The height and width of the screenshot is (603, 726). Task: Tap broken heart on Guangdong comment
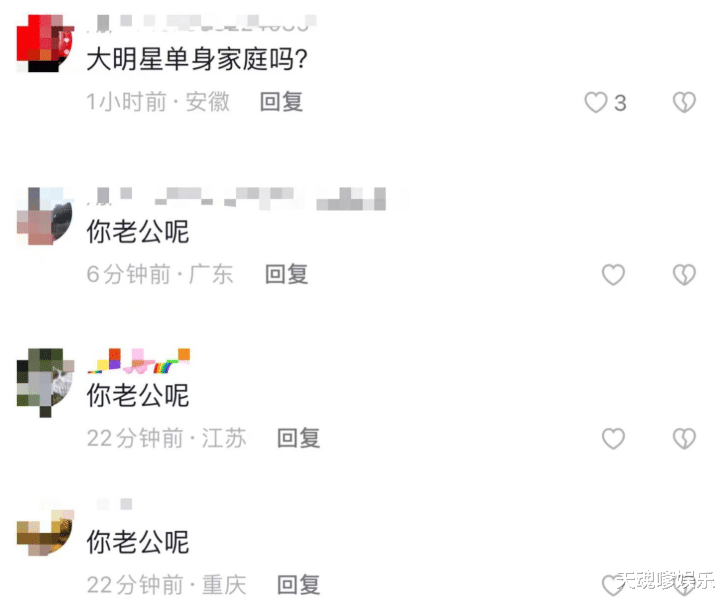684,275
